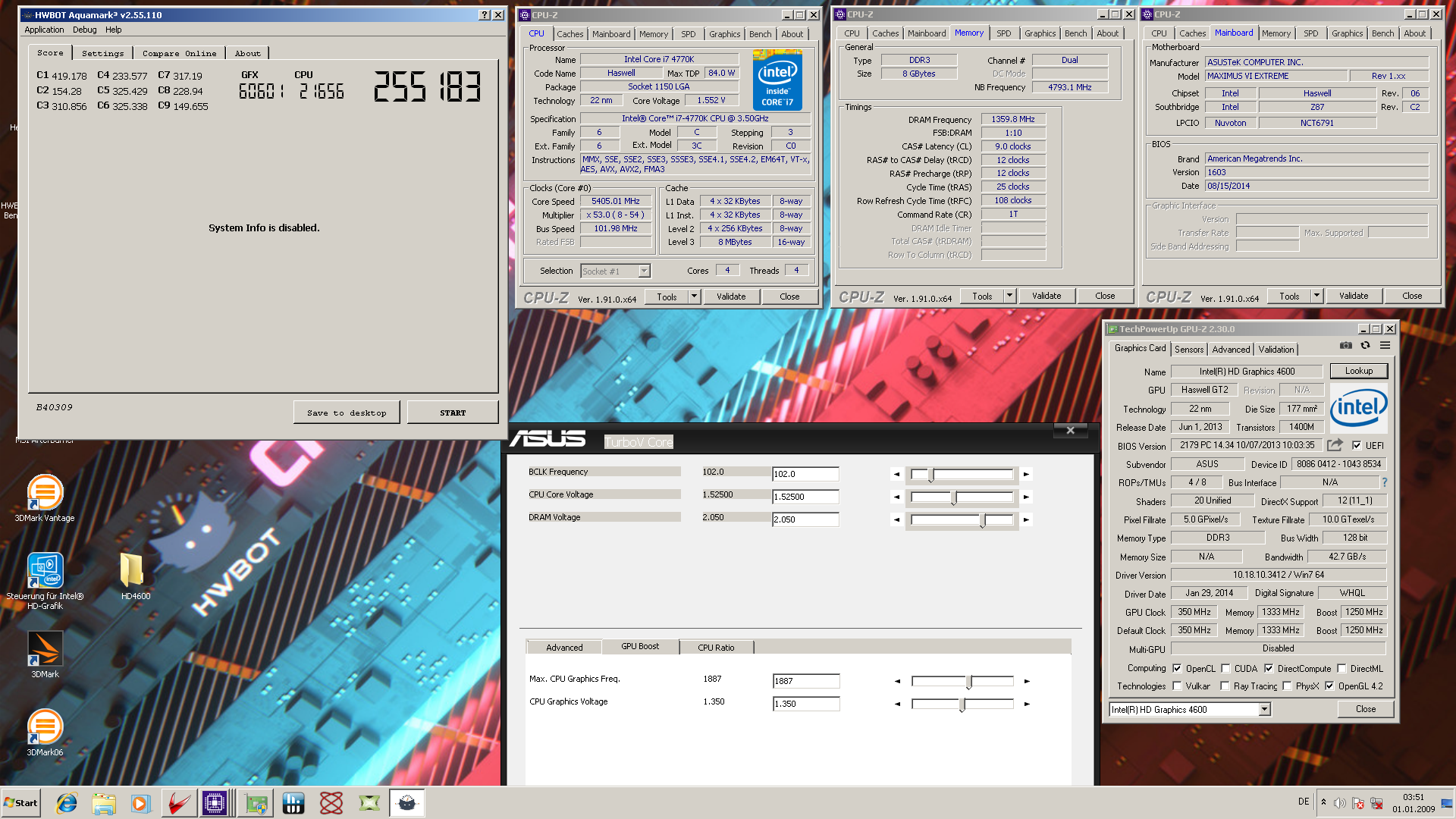
Task: Open Windows Explorer from taskbar
Action: (x=104, y=803)
